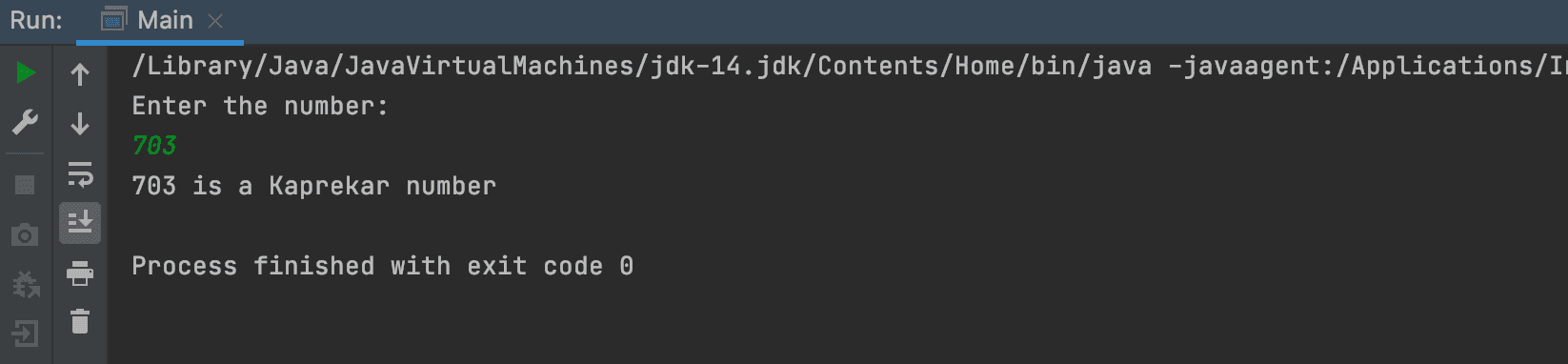Image resolution: width=1568 pixels, height=364 pixels.
Task: Toggle soft-wrap for console output
Action: point(80,173)
